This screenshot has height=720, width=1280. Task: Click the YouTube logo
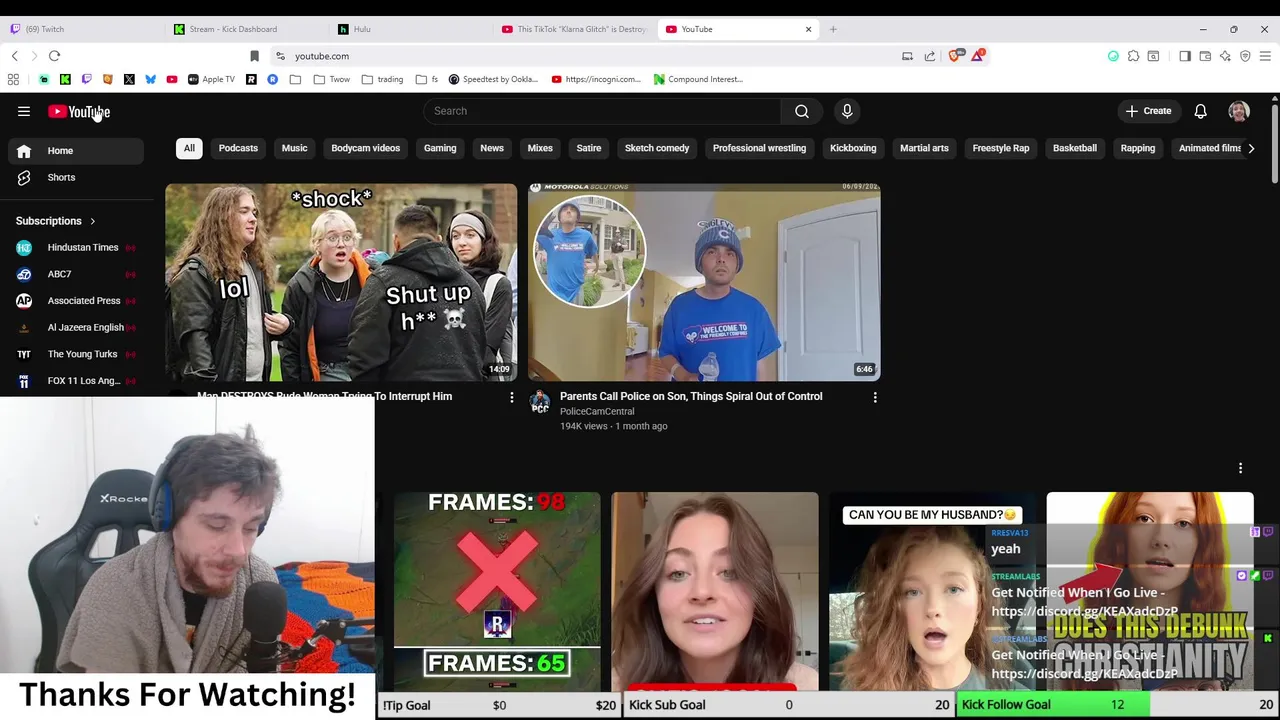[79, 111]
